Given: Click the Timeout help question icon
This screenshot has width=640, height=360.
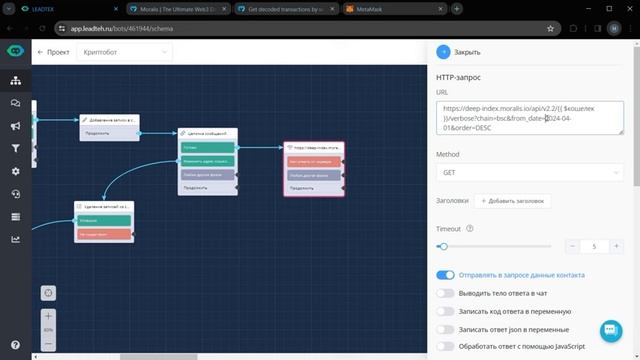Looking at the screenshot, I should click(x=470, y=229).
